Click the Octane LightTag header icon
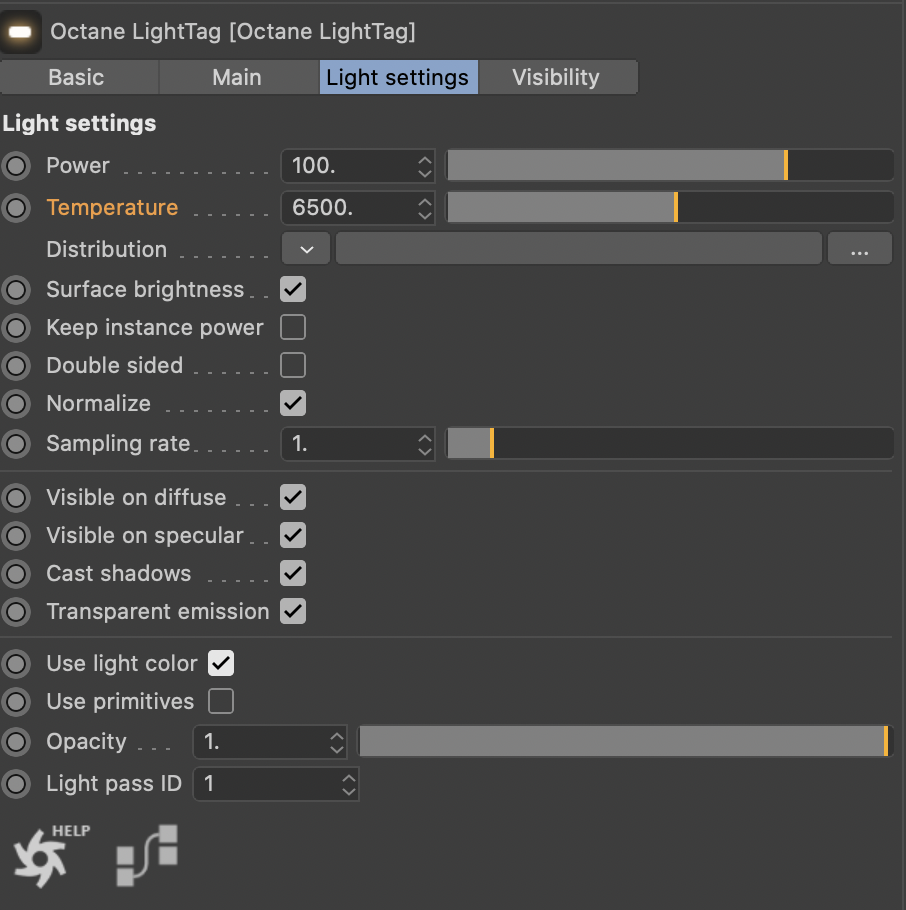This screenshot has width=906, height=910. point(20,31)
